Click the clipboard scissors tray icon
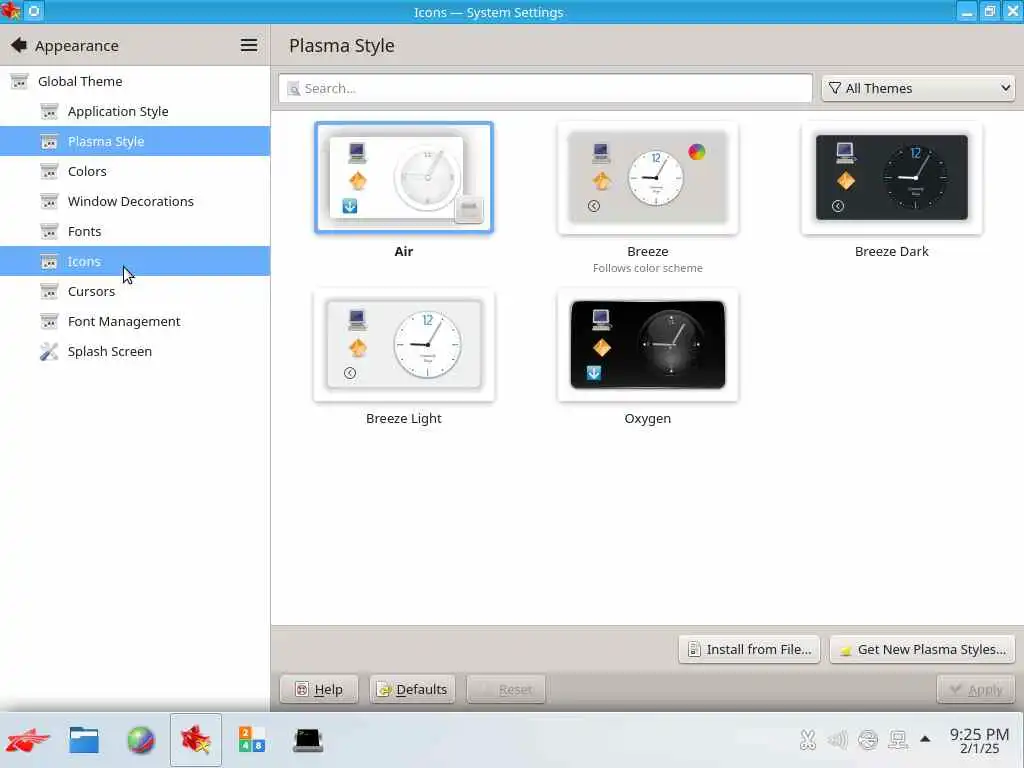This screenshot has height=768, width=1024. coord(808,740)
